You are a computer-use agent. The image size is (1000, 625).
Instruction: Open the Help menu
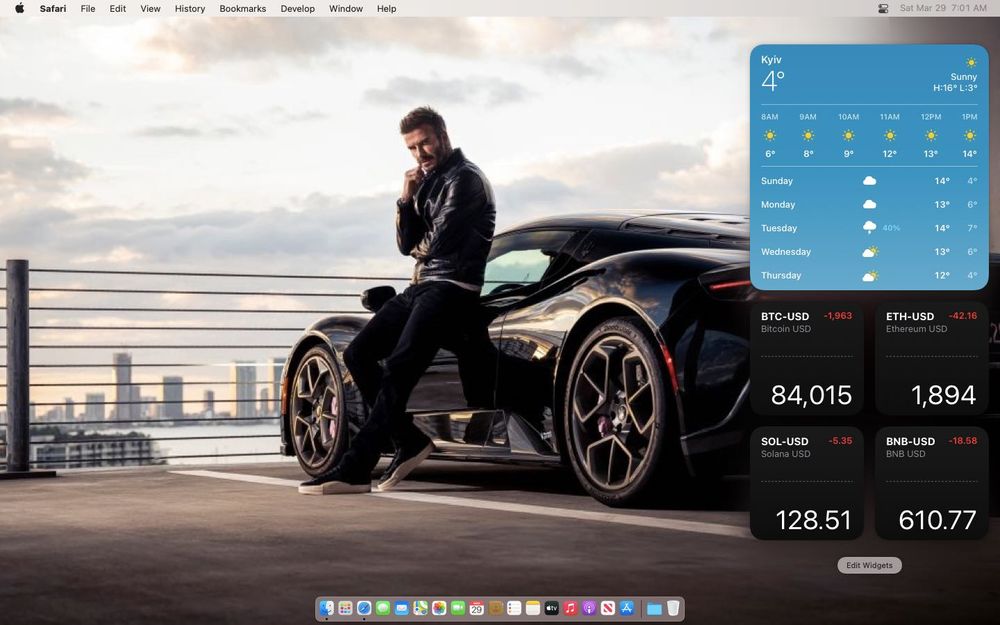tap(386, 8)
